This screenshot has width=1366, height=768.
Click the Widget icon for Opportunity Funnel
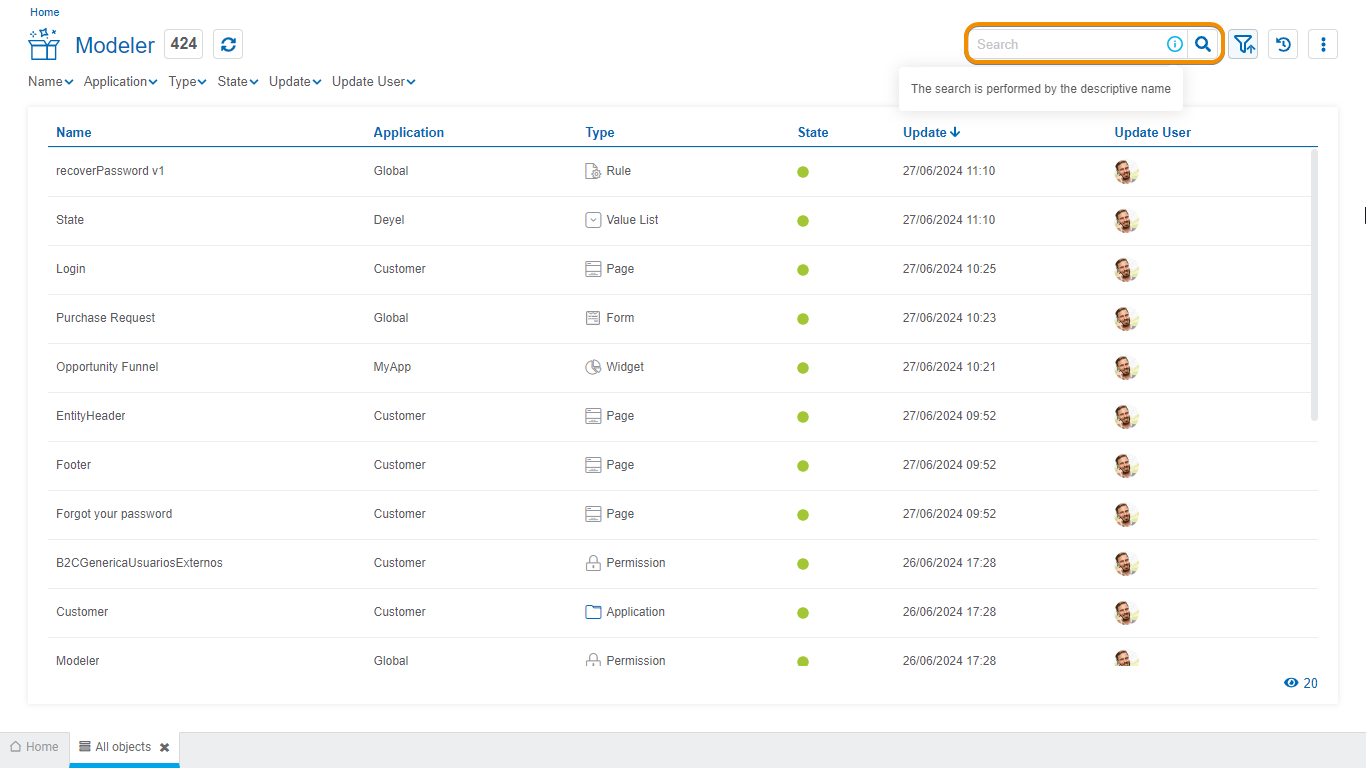[x=593, y=367]
